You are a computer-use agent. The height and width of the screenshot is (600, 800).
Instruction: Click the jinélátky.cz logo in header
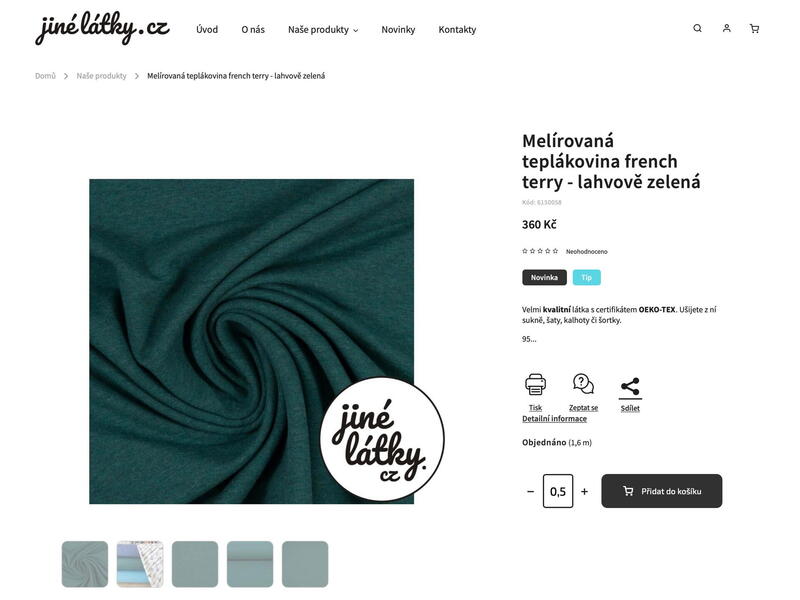(x=102, y=28)
